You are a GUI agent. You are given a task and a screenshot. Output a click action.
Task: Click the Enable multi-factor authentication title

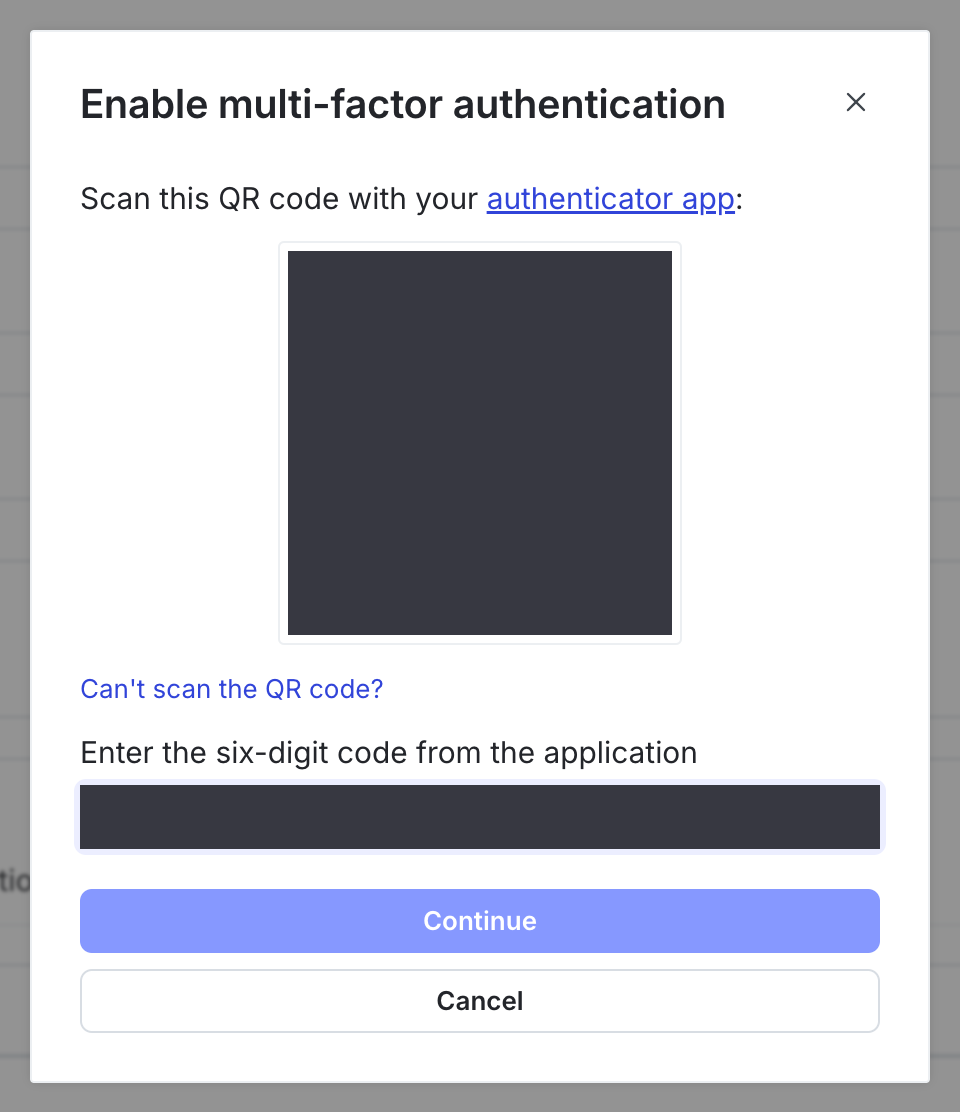pyautogui.click(x=402, y=104)
